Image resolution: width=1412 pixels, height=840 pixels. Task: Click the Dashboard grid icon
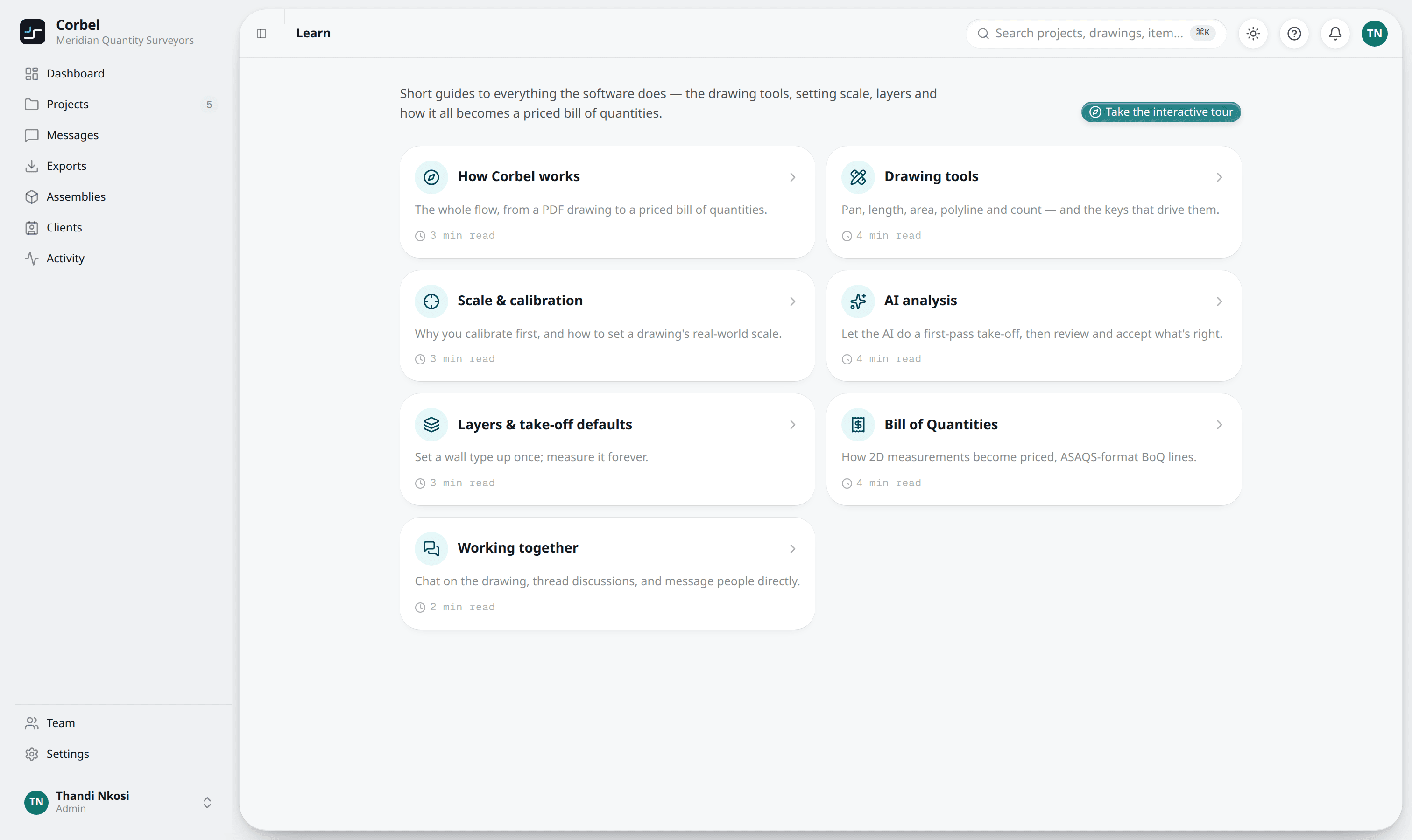pyautogui.click(x=32, y=74)
